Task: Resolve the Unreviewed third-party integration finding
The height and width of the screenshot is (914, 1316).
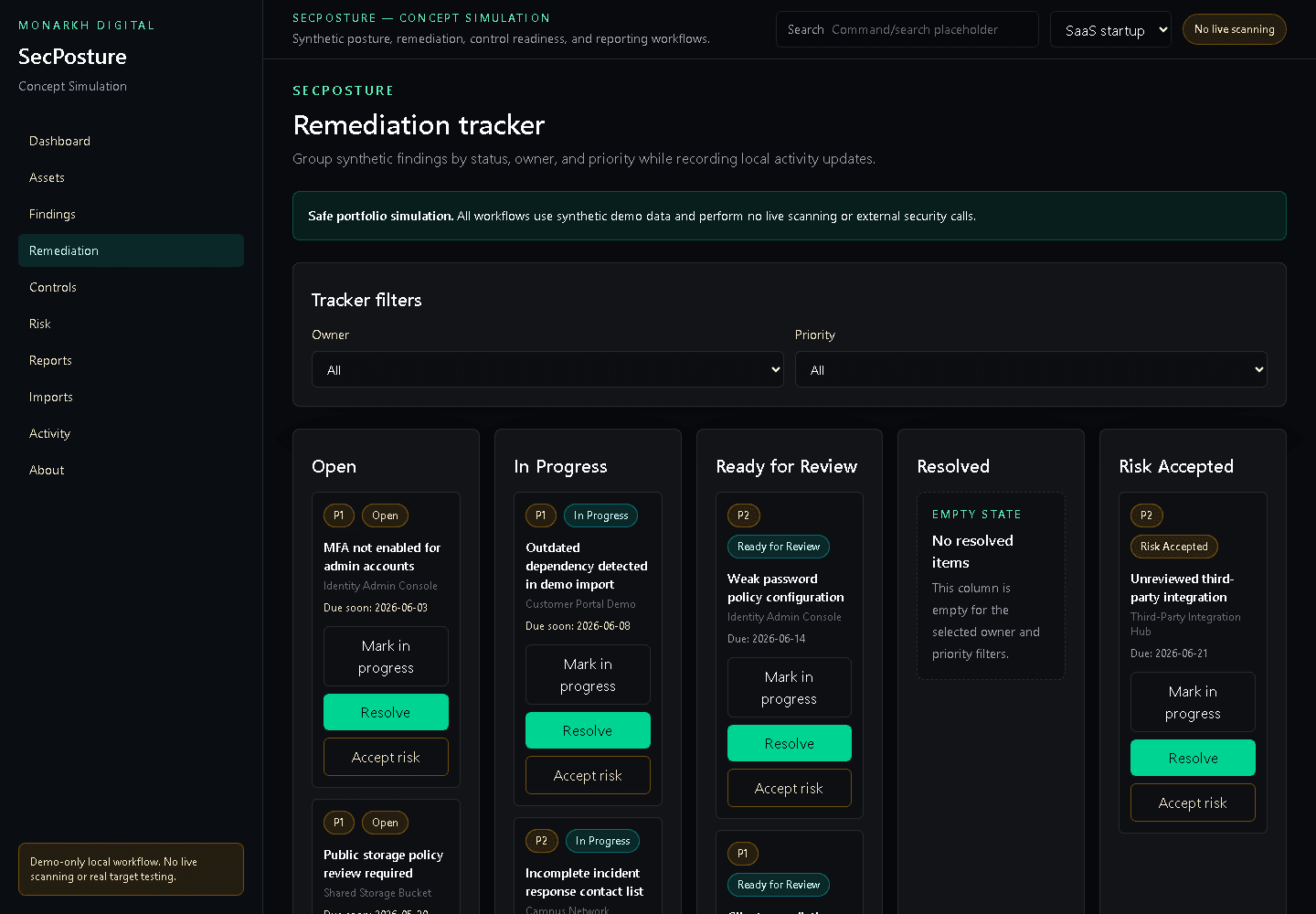Action: tap(1193, 758)
